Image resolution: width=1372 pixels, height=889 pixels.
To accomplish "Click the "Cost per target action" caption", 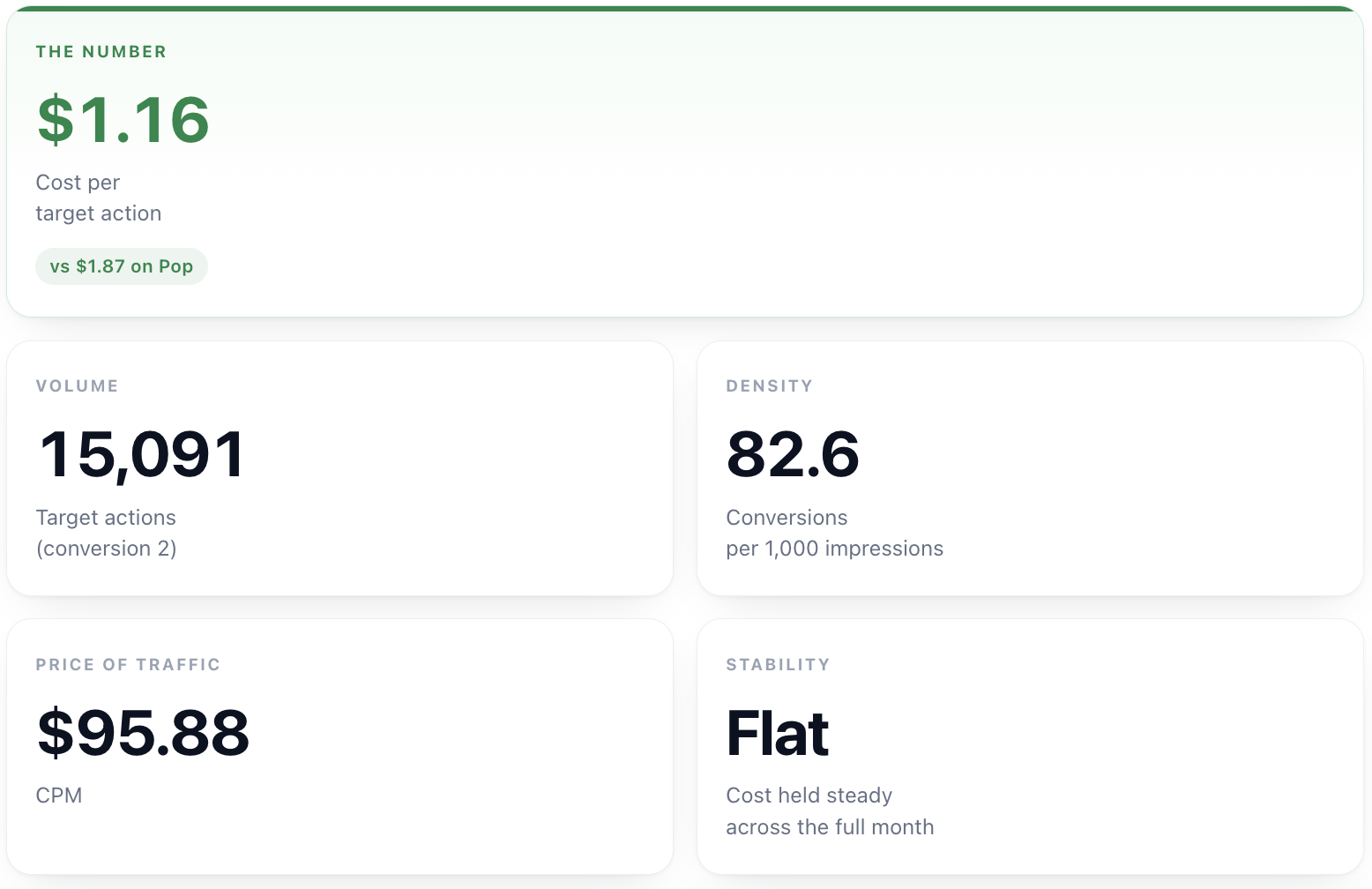I will click(x=99, y=198).
